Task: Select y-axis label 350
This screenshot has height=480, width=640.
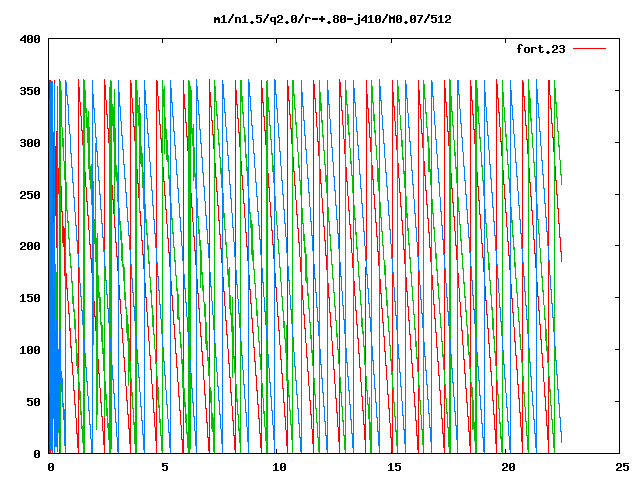Action: (x=30, y=91)
